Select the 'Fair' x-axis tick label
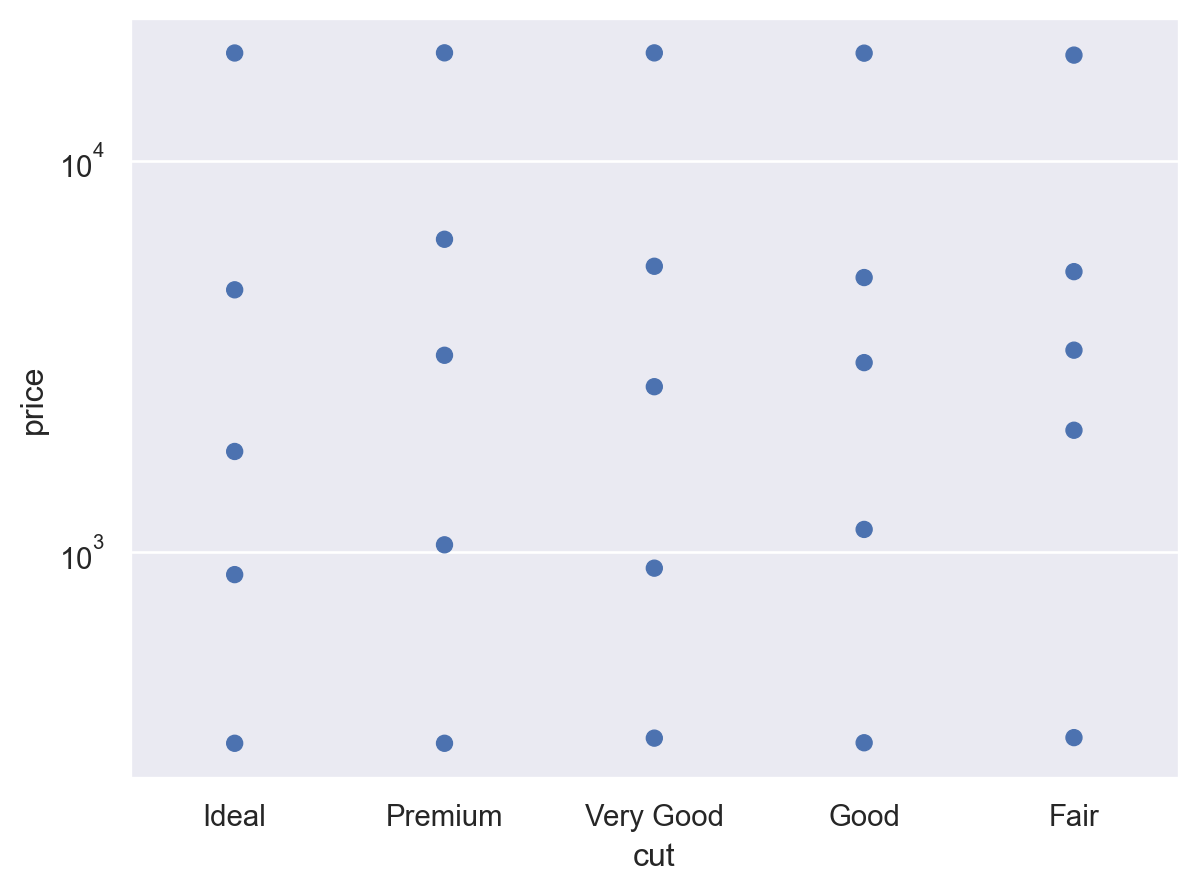 pyautogui.click(x=1074, y=817)
